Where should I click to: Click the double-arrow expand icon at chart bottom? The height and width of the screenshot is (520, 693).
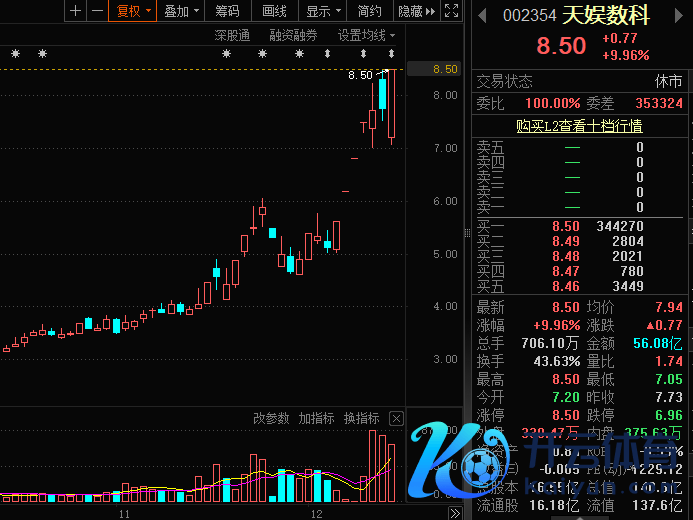click(x=455, y=513)
